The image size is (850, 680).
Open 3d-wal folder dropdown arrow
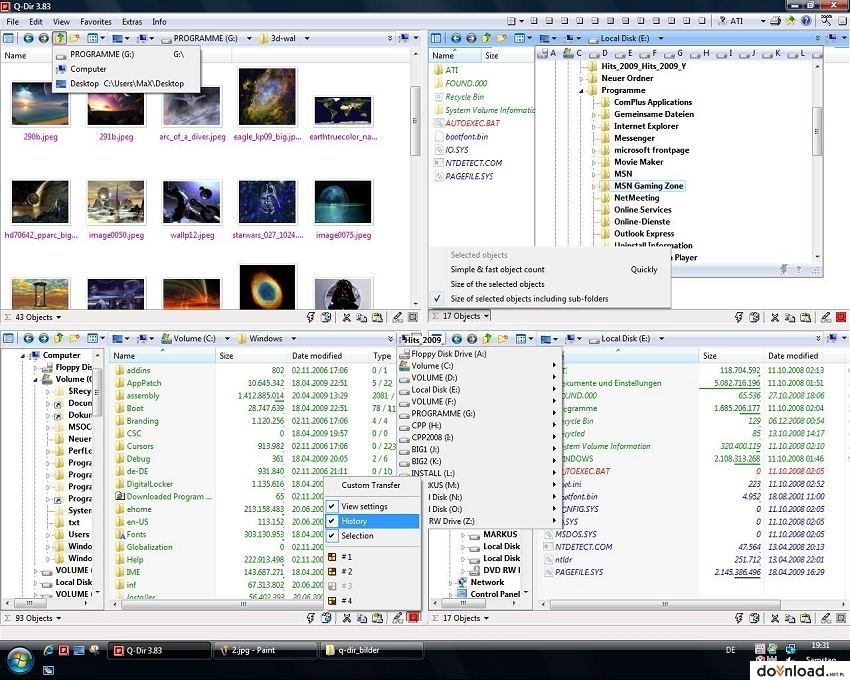tap(307, 38)
